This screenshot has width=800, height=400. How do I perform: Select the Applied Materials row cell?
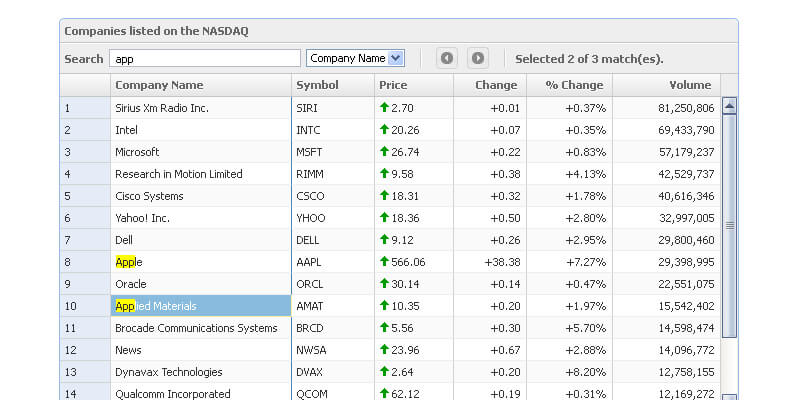[200, 306]
